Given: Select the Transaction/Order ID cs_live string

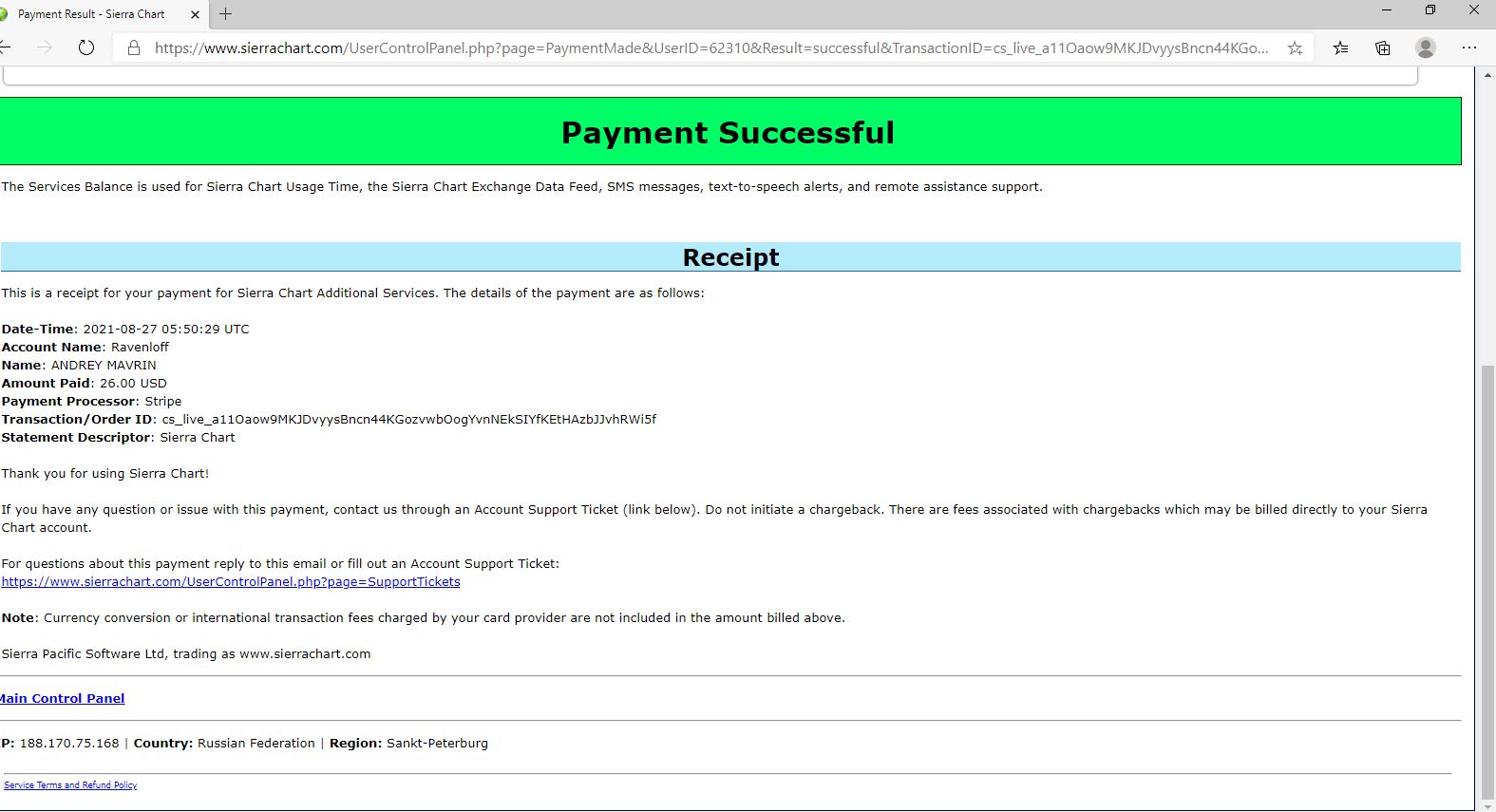Looking at the screenshot, I should 409,420.
